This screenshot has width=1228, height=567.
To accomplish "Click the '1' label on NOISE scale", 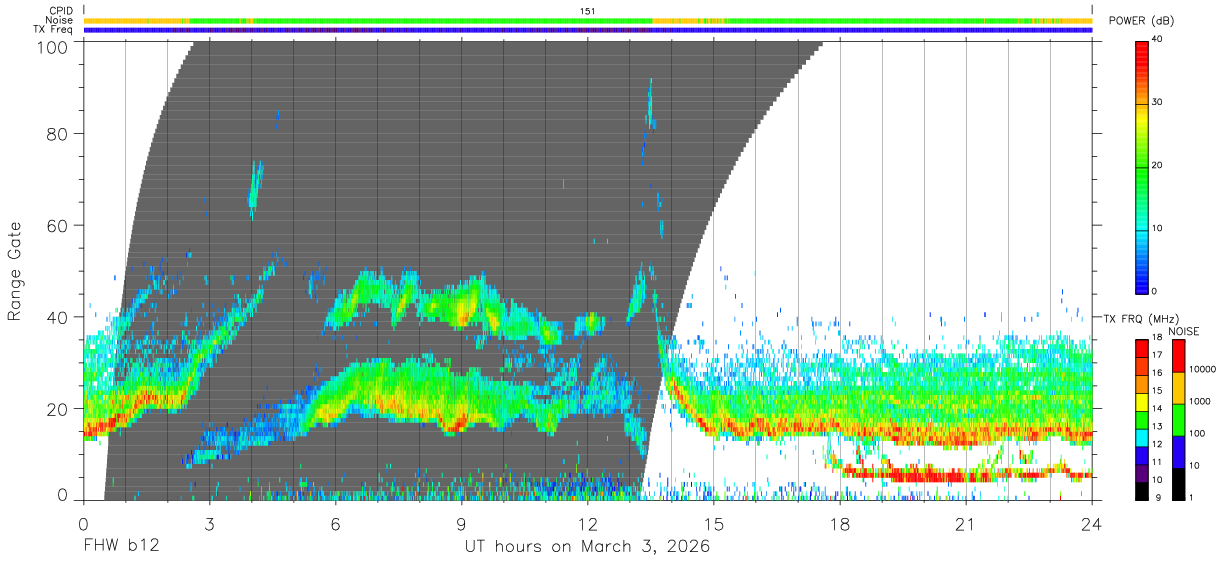I will pyautogui.click(x=1191, y=497).
